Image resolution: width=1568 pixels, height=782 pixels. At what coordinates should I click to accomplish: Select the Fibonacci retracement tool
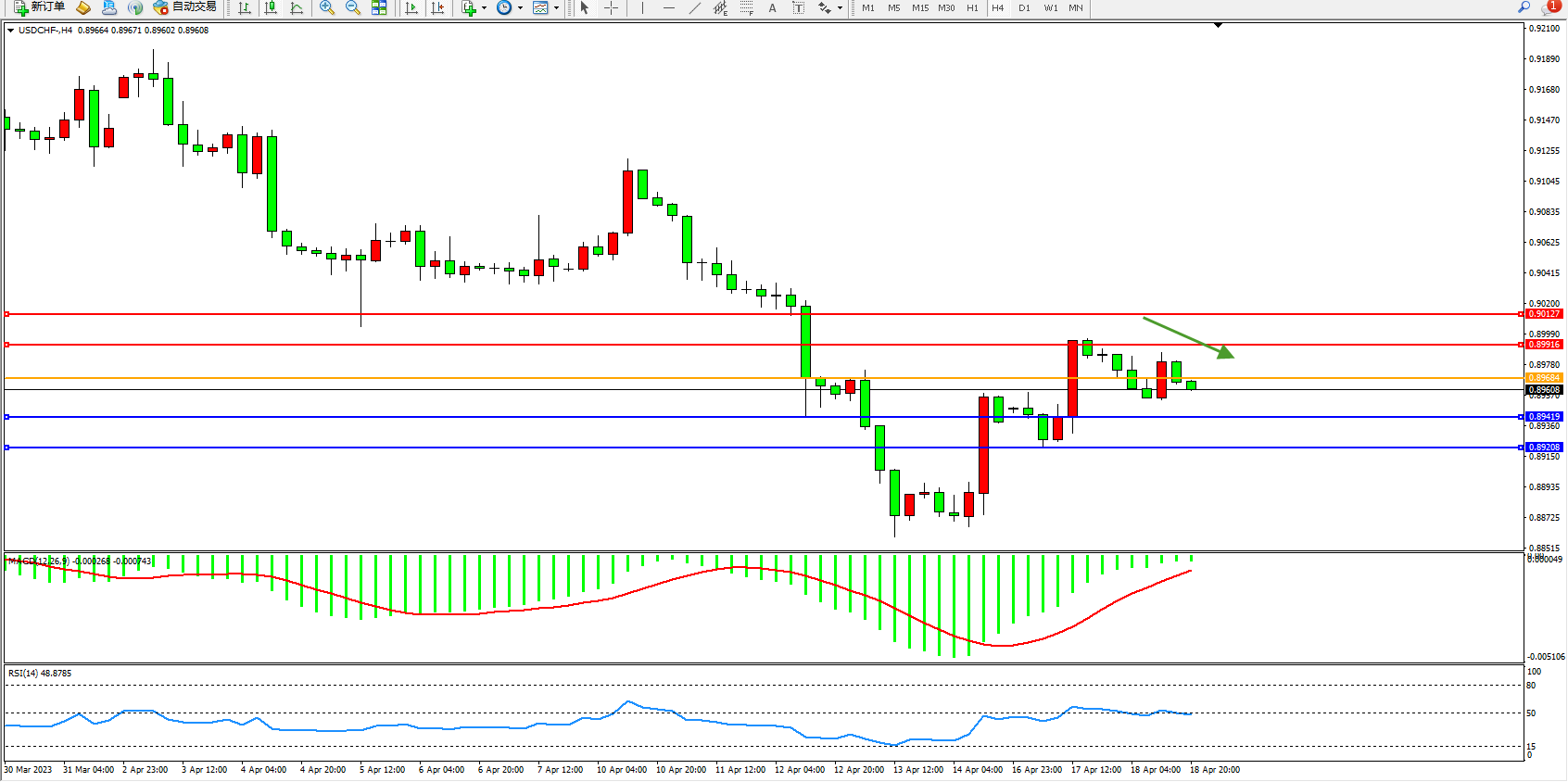747,7
